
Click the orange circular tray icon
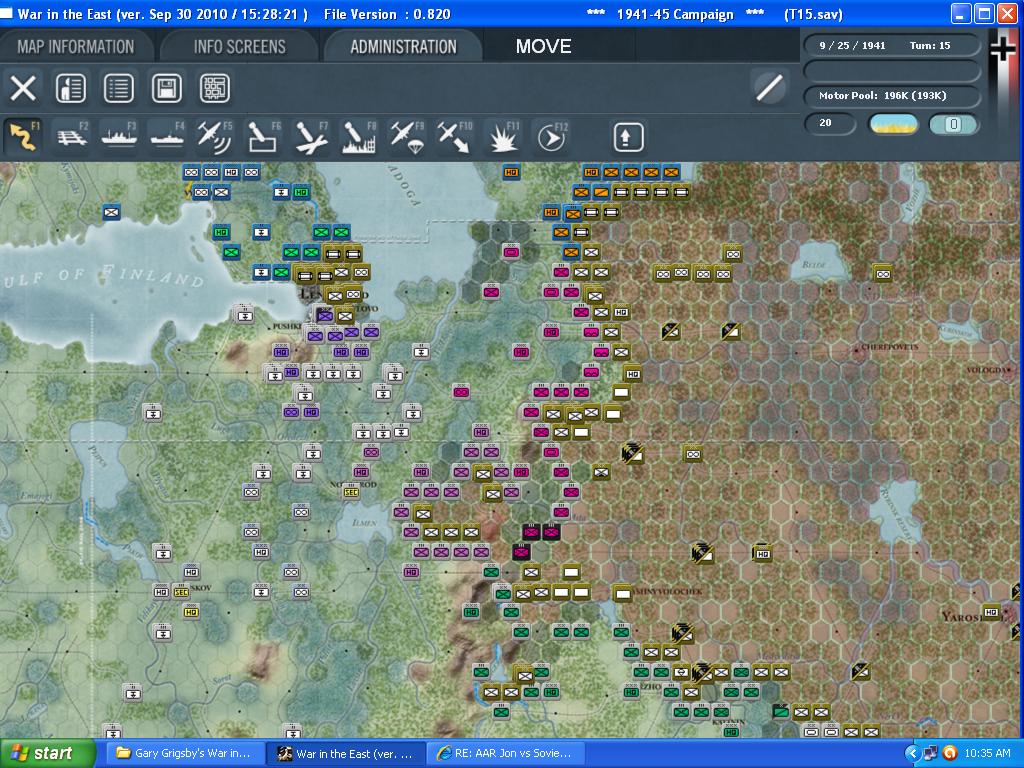[950, 754]
